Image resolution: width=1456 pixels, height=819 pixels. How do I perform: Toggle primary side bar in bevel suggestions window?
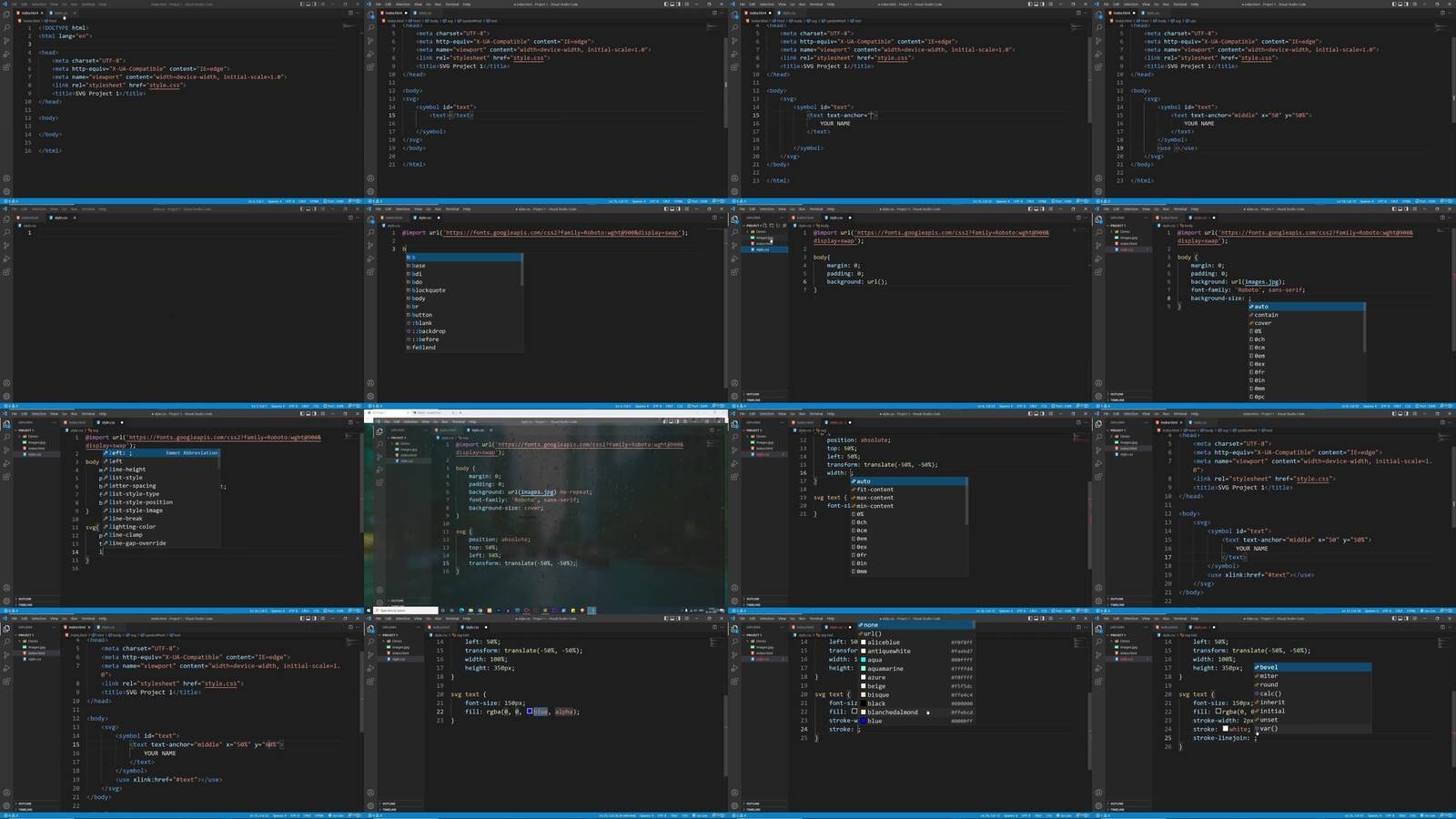[x=1394, y=619]
